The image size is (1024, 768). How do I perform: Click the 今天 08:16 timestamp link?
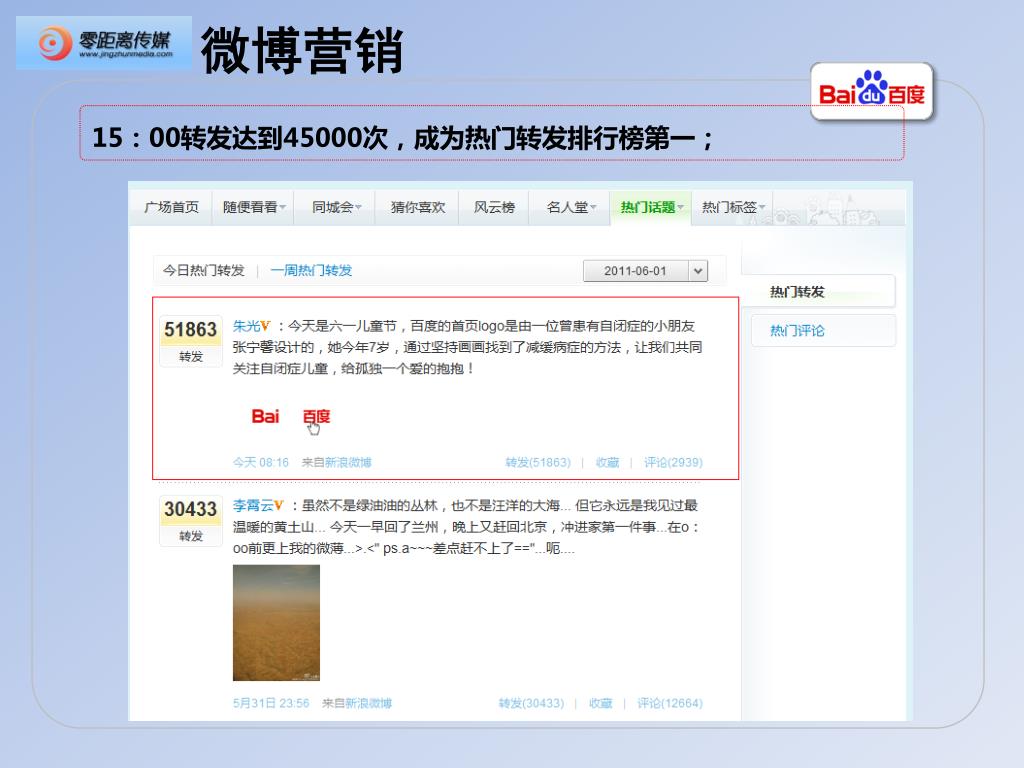[261, 462]
